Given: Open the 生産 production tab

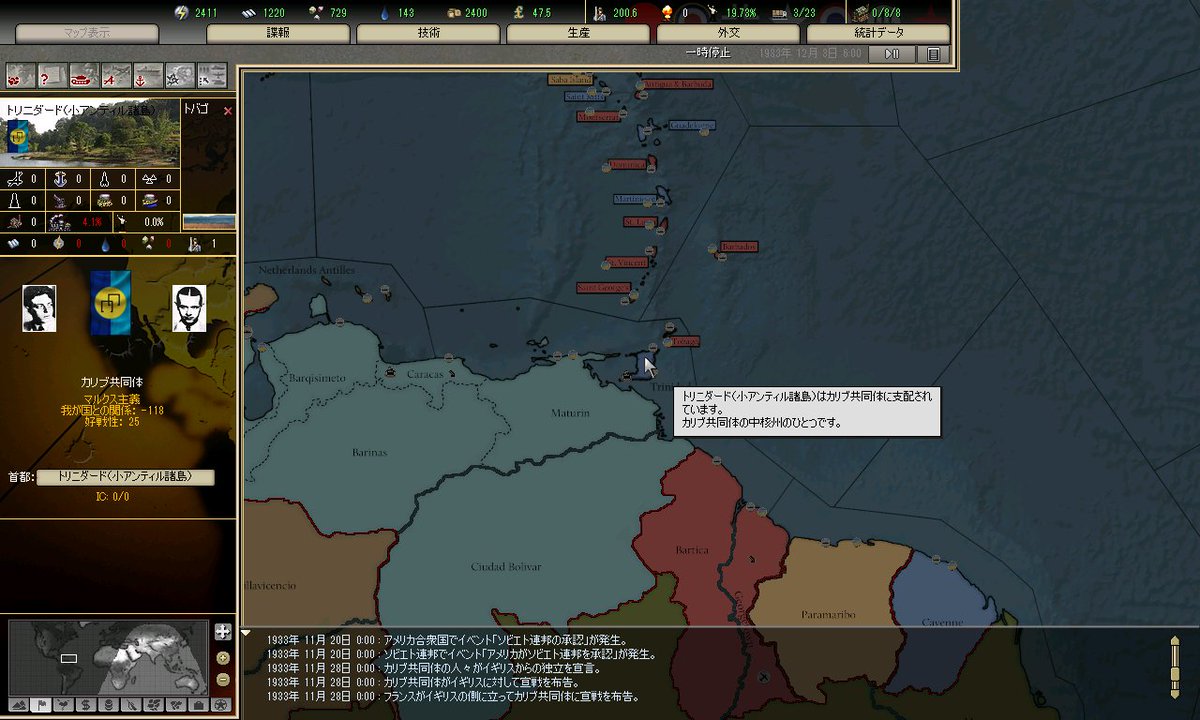Looking at the screenshot, I should [578, 33].
